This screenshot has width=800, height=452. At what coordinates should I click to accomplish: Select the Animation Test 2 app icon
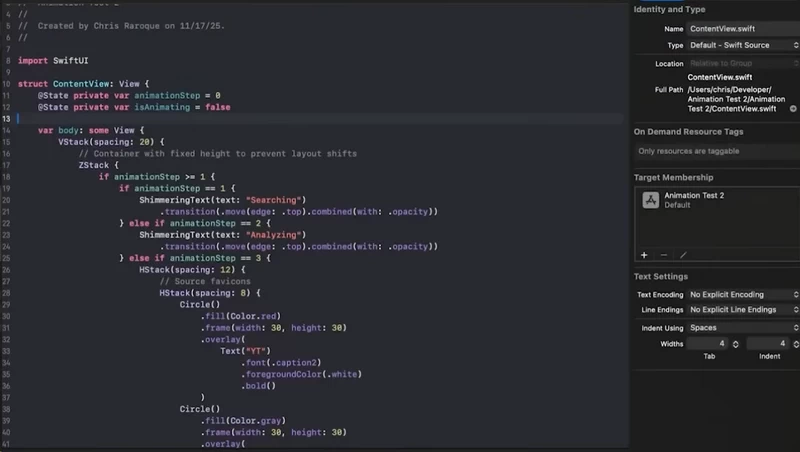coord(651,200)
